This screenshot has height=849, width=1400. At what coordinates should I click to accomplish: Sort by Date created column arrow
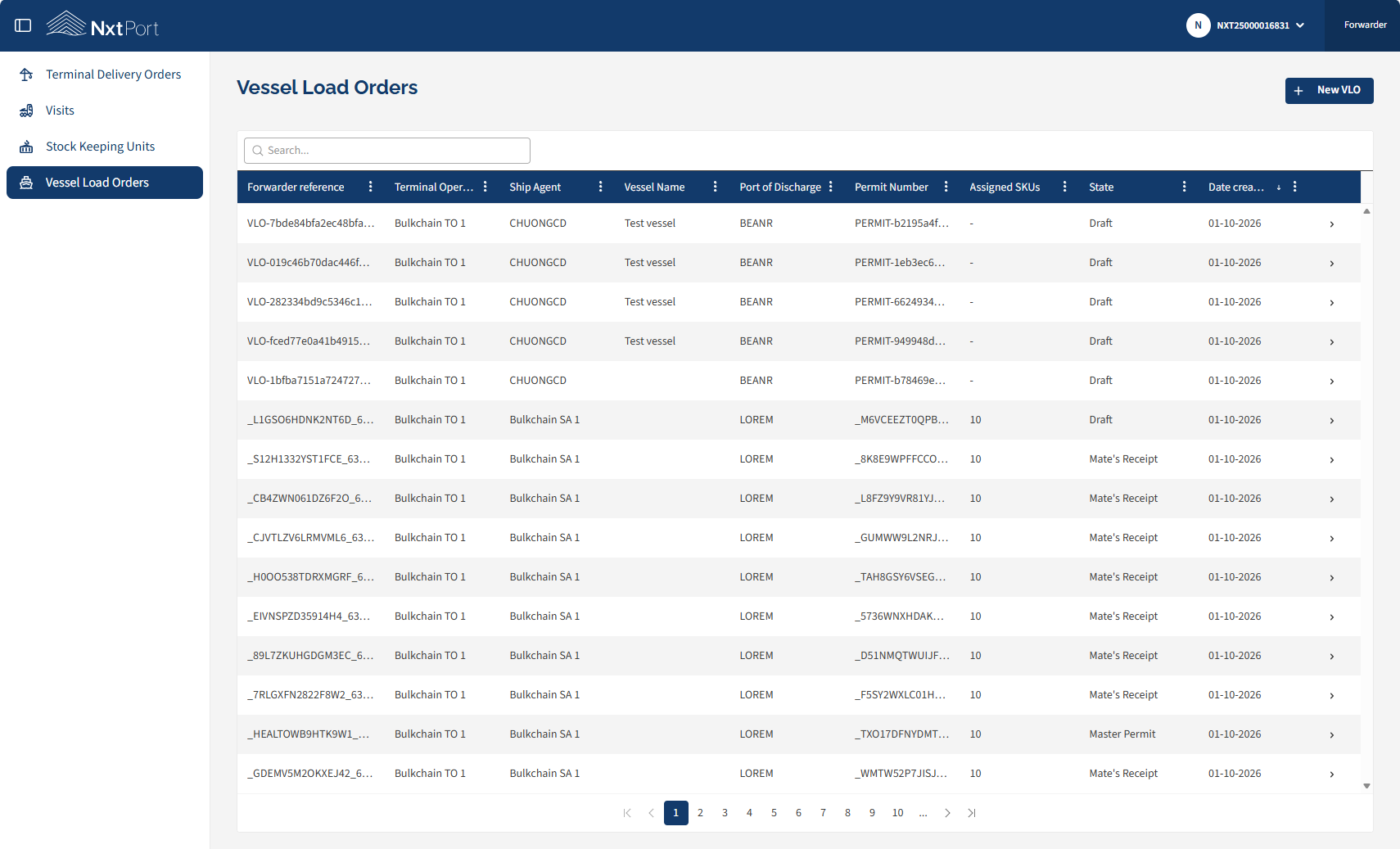pyautogui.click(x=1279, y=187)
